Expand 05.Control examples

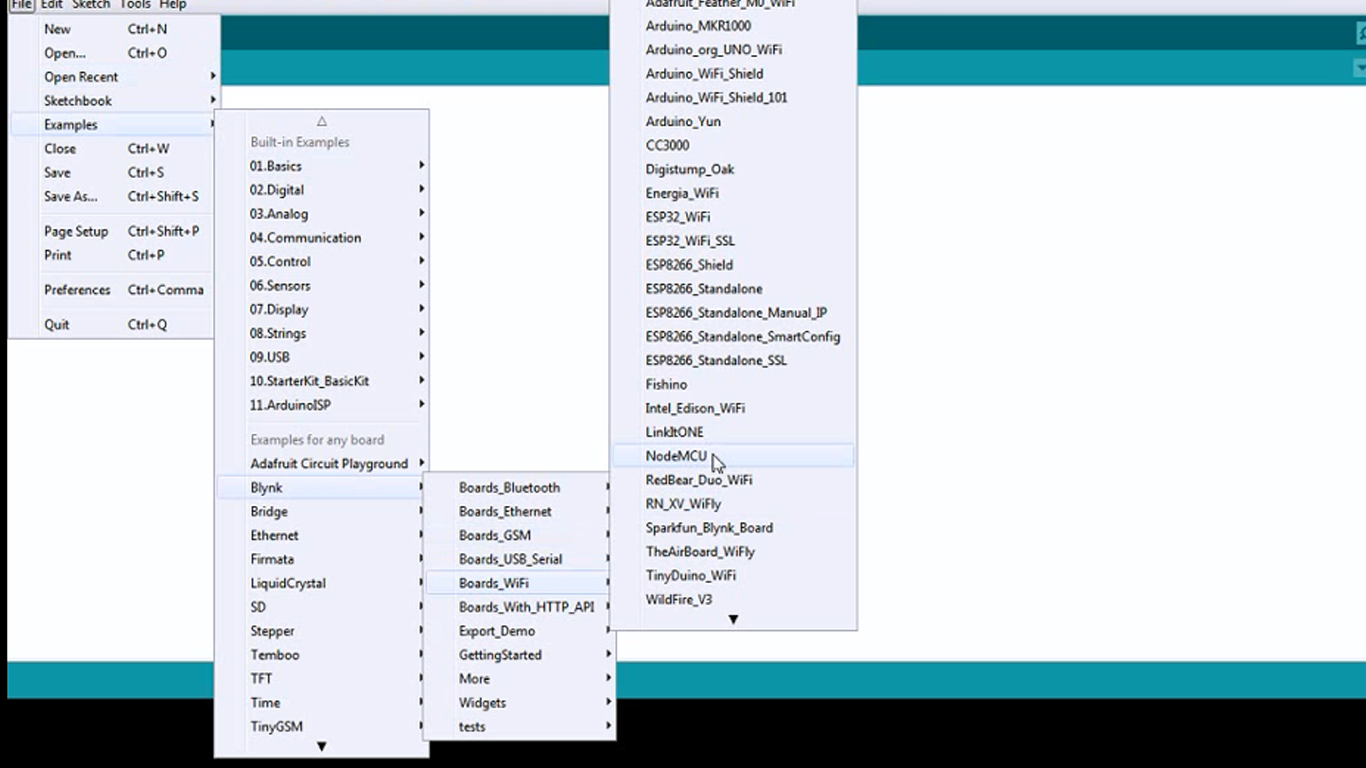pyautogui.click(x=322, y=262)
